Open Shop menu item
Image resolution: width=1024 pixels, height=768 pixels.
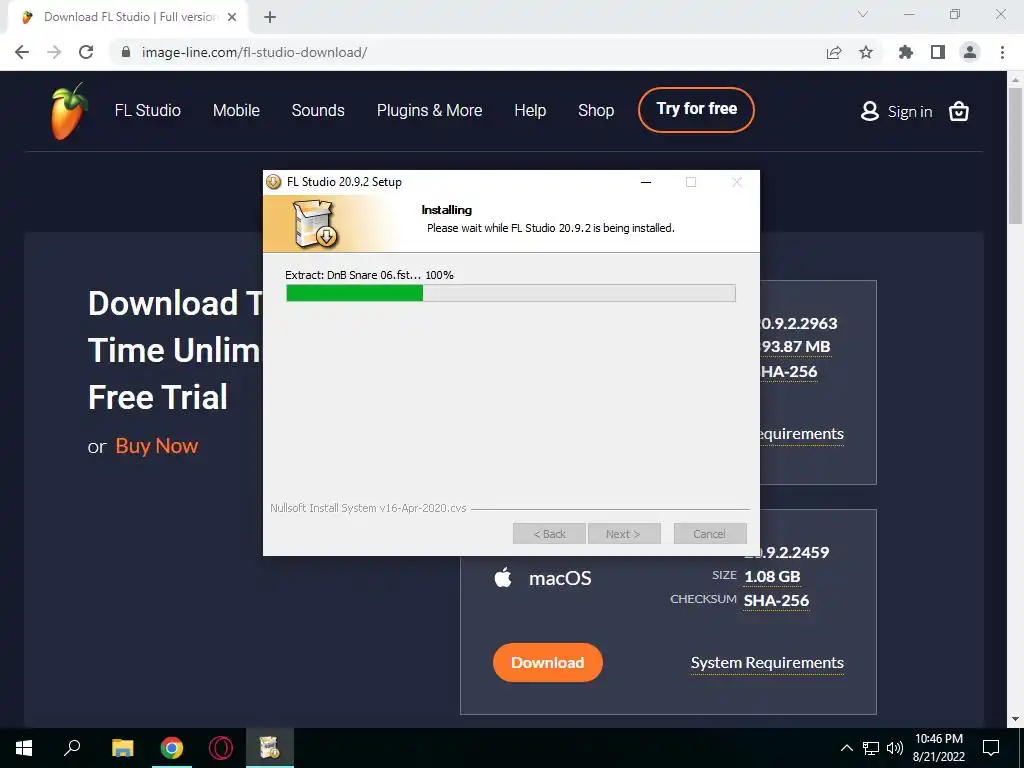click(x=596, y=110)
